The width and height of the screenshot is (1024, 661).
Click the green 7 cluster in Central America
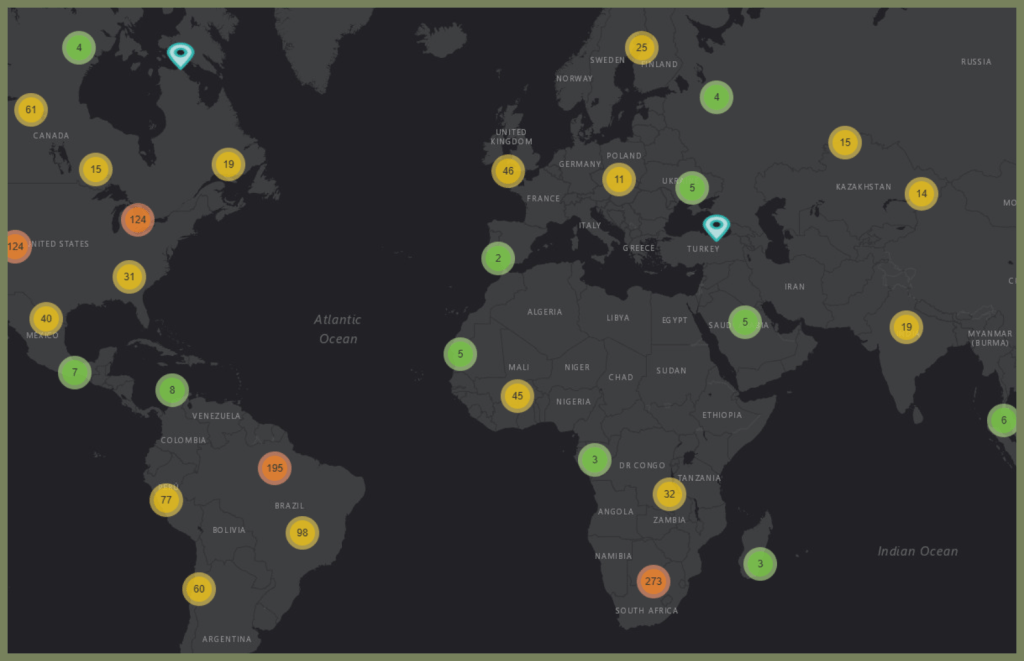(x=75, y=373)
